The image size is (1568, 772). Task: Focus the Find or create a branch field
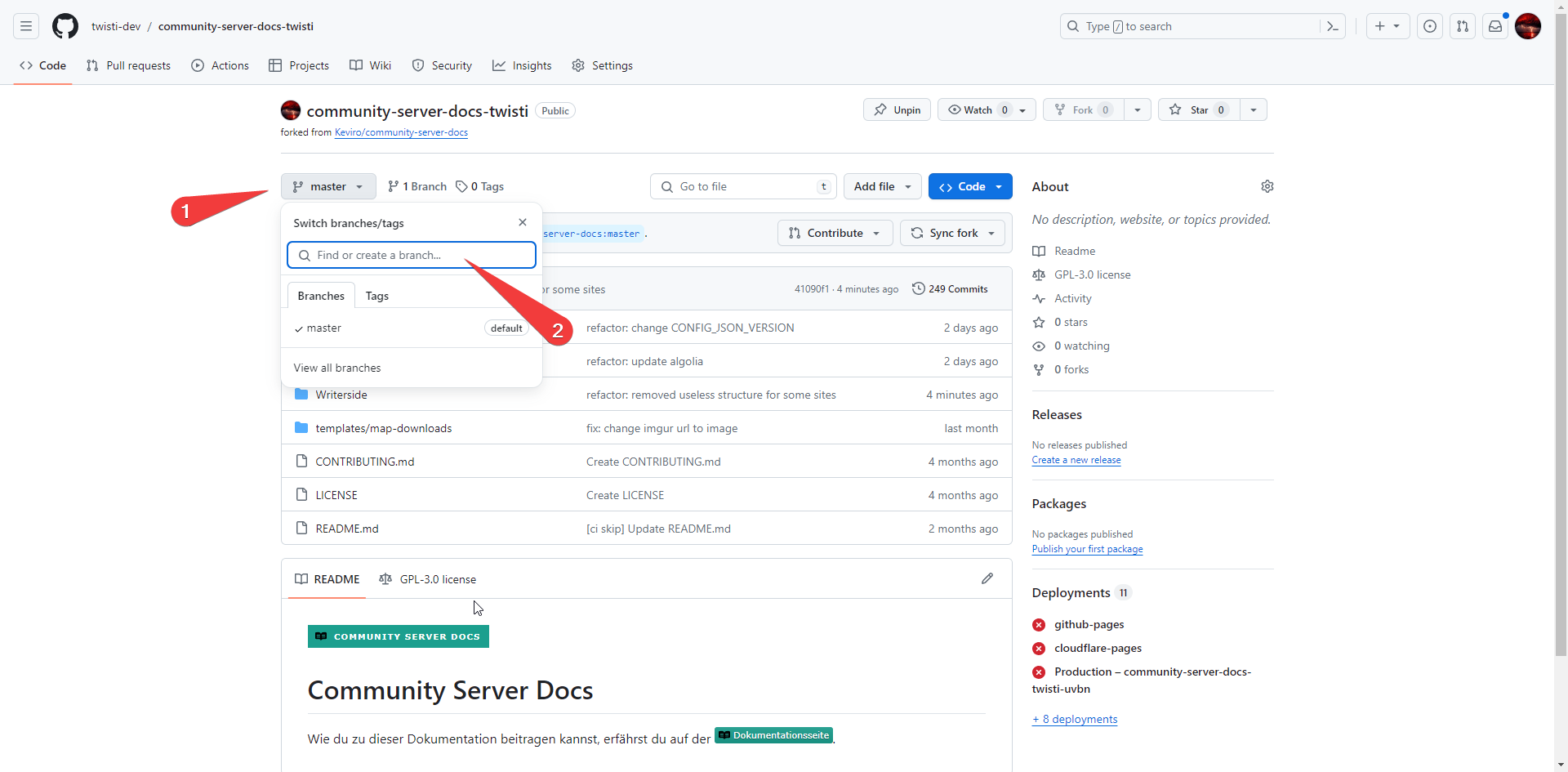[x=412, y=255]
